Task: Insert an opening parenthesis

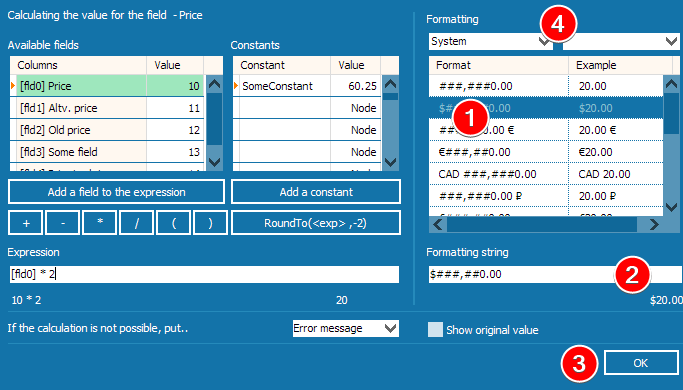Action: click(x=173, y=223)
